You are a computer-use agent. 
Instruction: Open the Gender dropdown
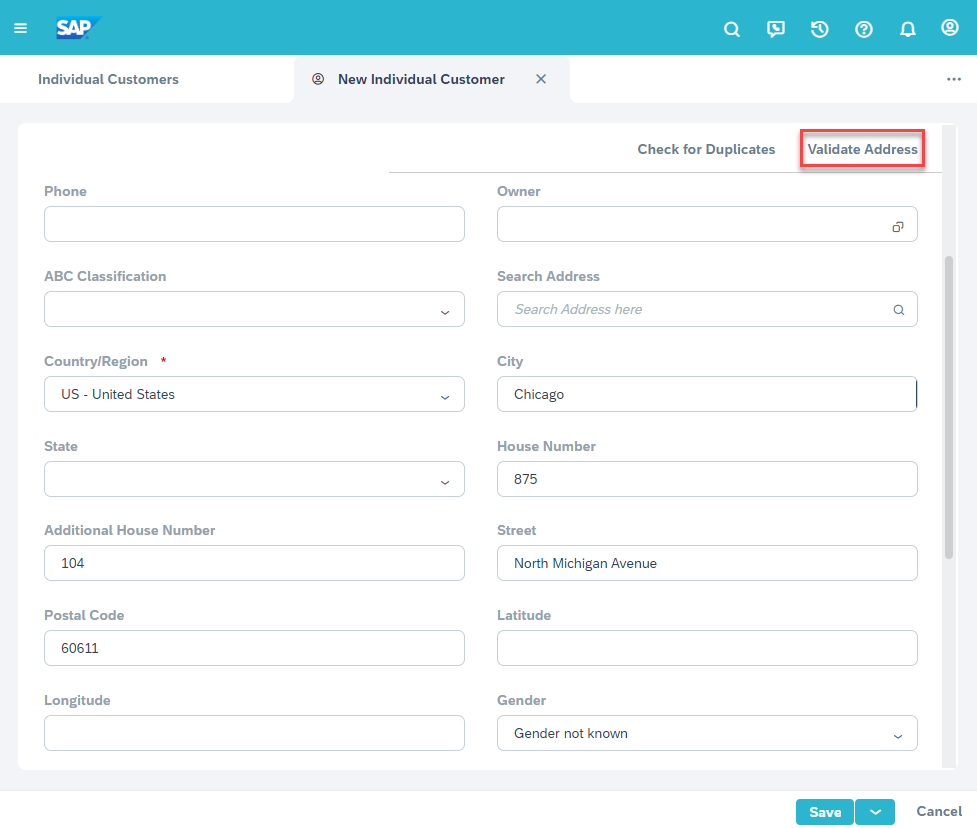point(897,735)
